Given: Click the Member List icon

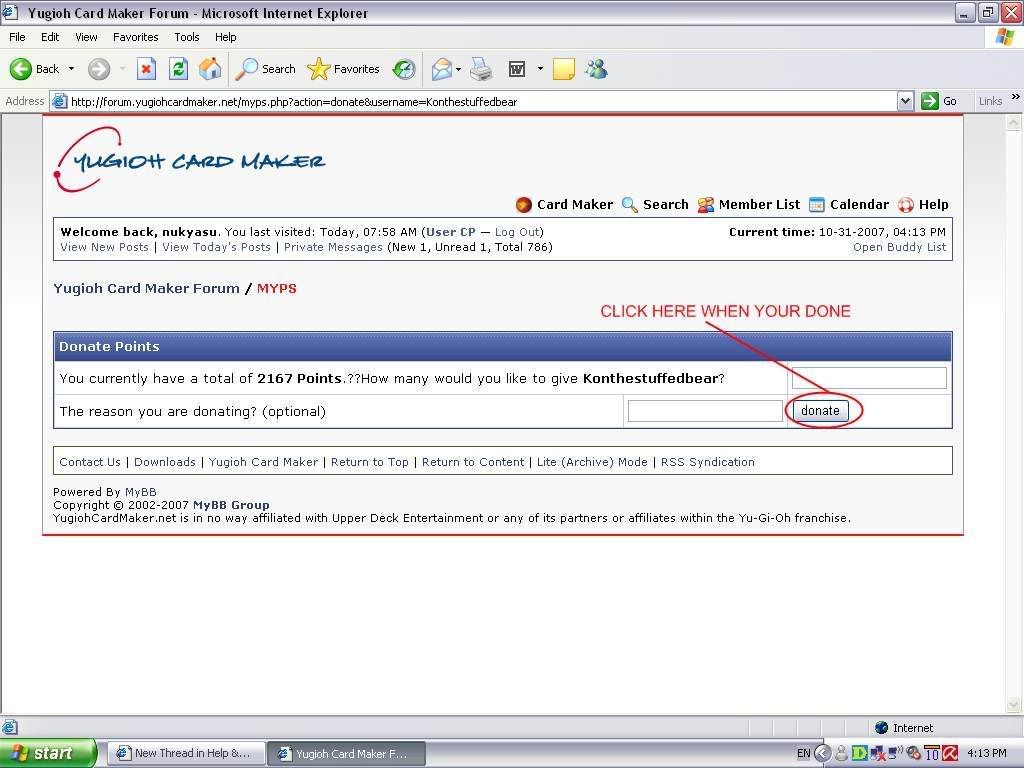Looking at the screenshot, I should 705,204.
